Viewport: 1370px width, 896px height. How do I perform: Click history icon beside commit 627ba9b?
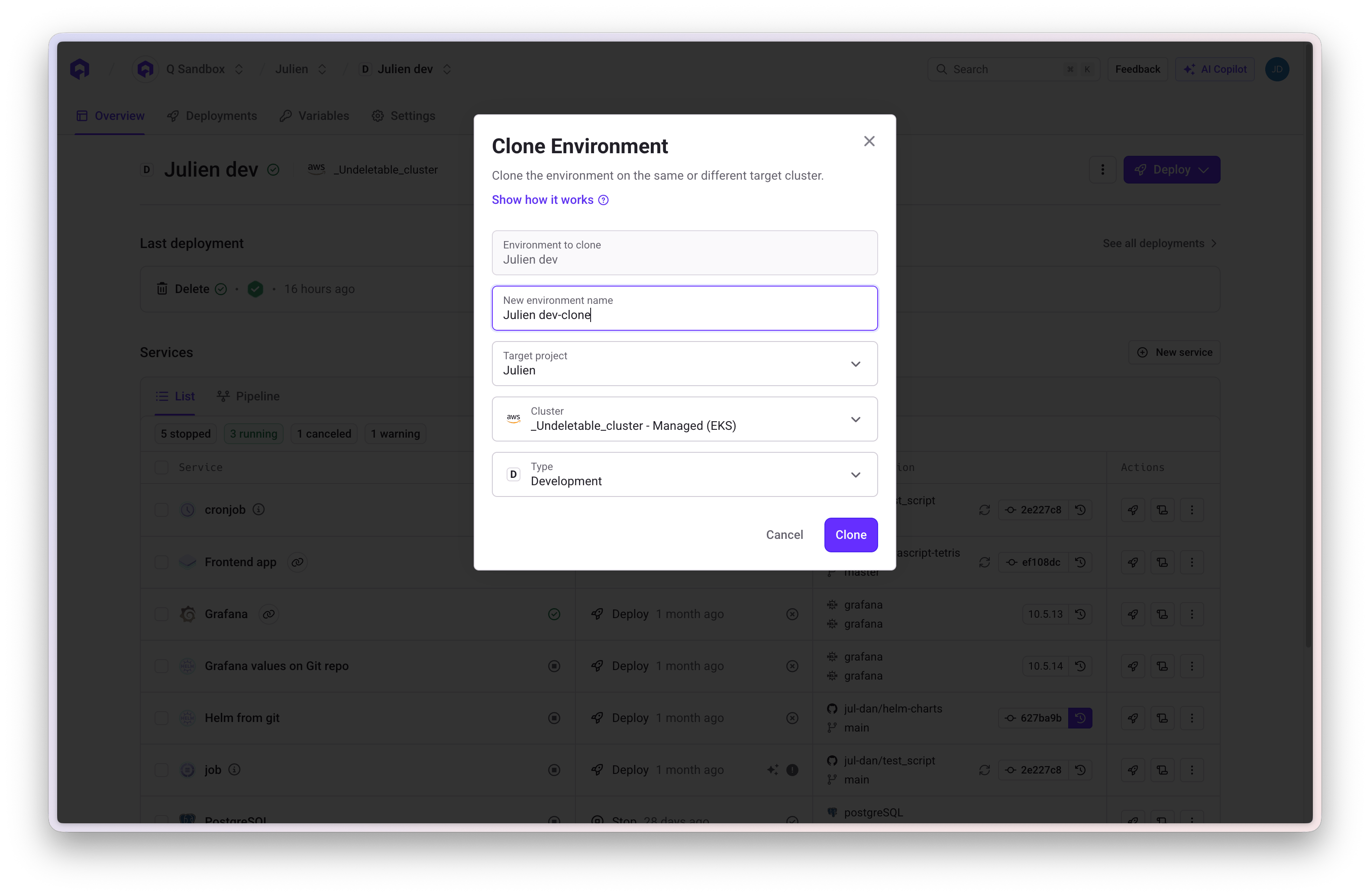(x=1080, y=718)
